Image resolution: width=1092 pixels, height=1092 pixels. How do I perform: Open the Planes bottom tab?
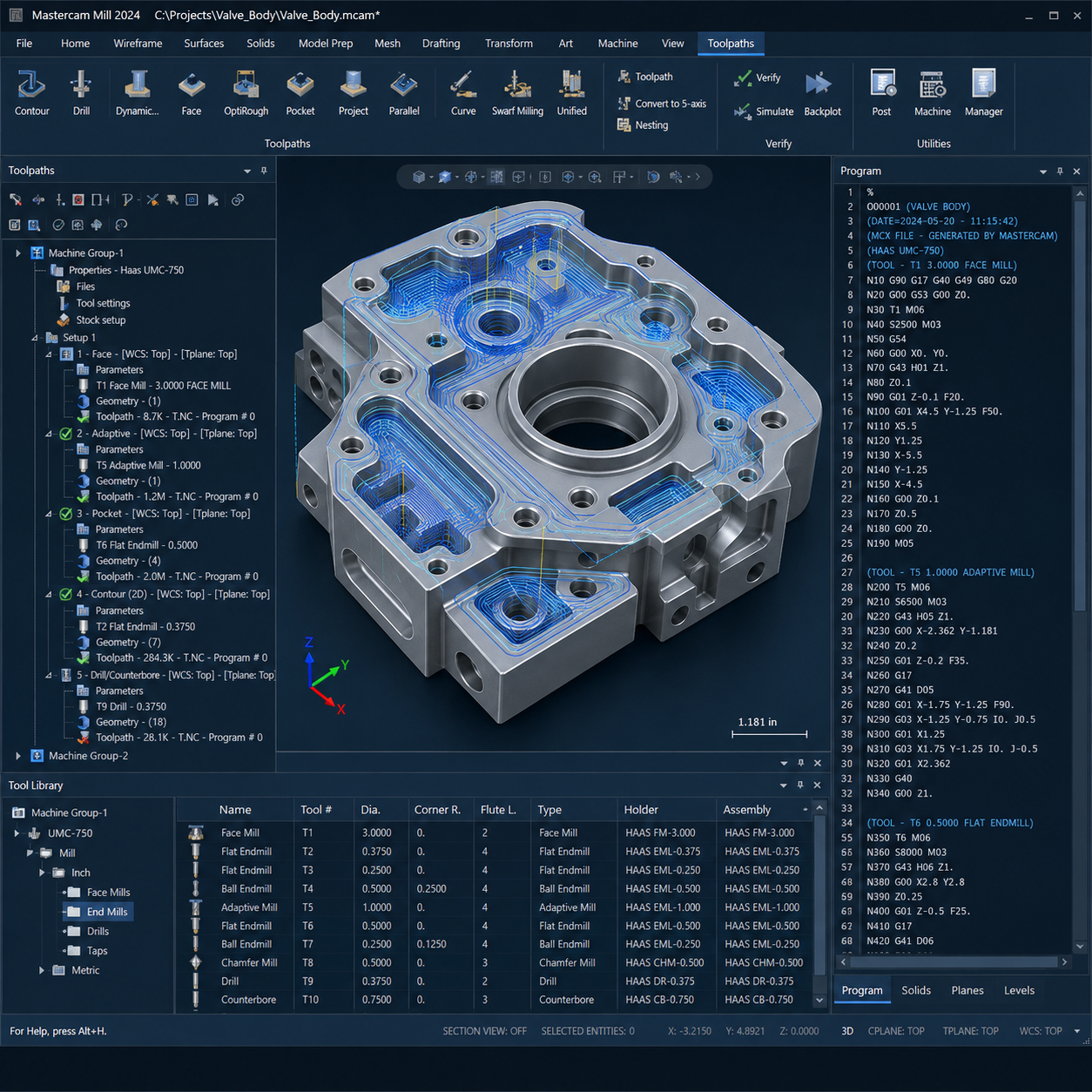(x=967, y=990)
